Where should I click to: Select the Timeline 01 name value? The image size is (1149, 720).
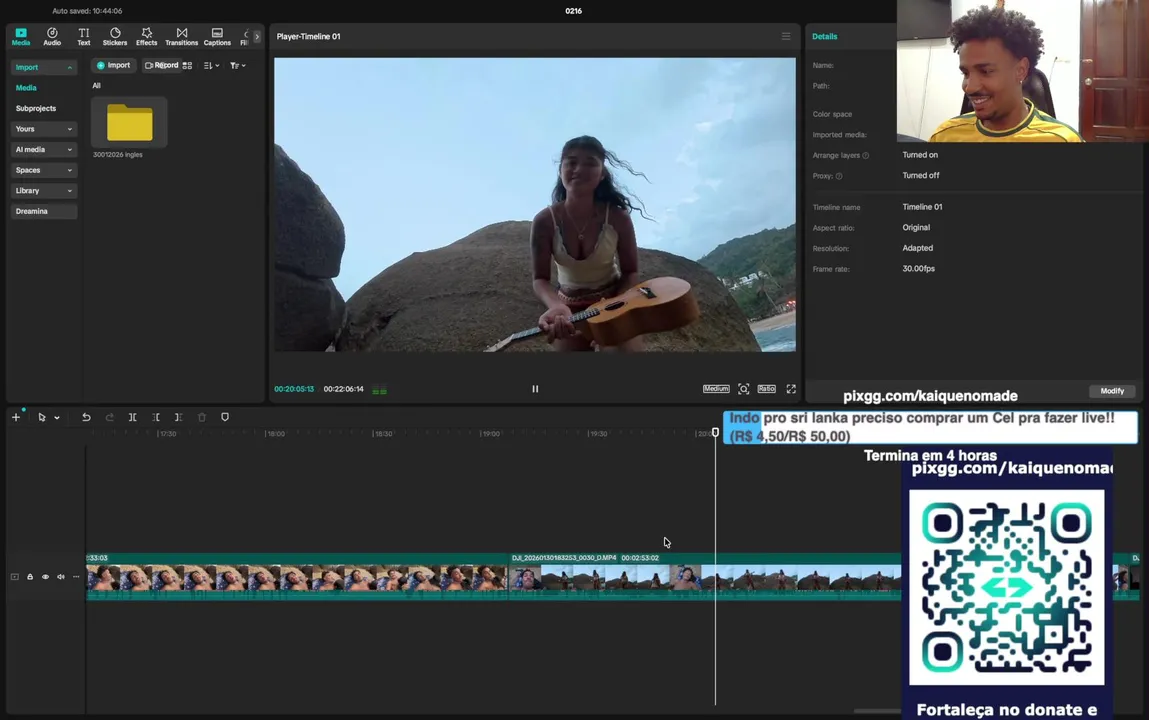pos(923,207)
